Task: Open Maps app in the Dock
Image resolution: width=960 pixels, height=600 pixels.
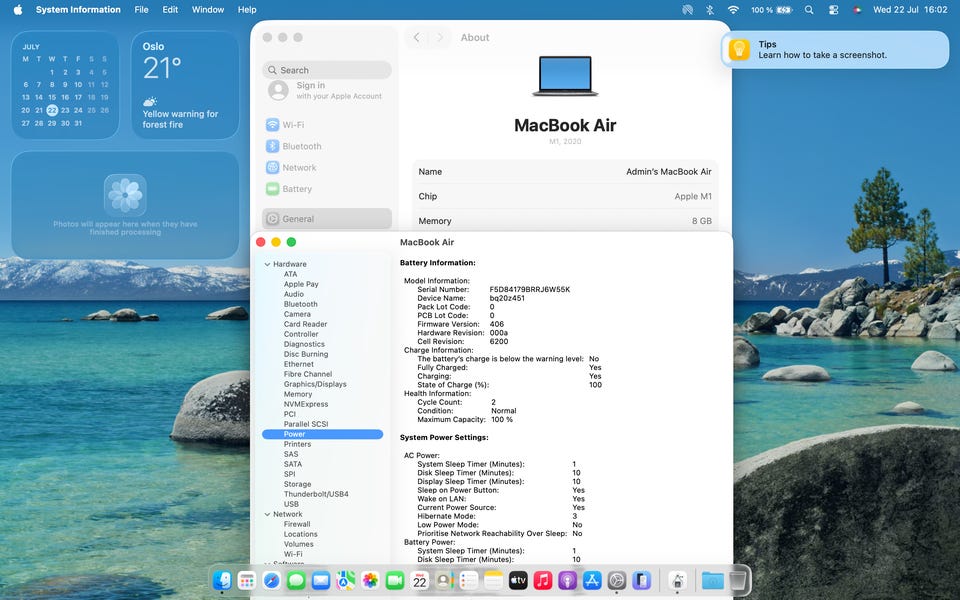Action: coord(345,580)
